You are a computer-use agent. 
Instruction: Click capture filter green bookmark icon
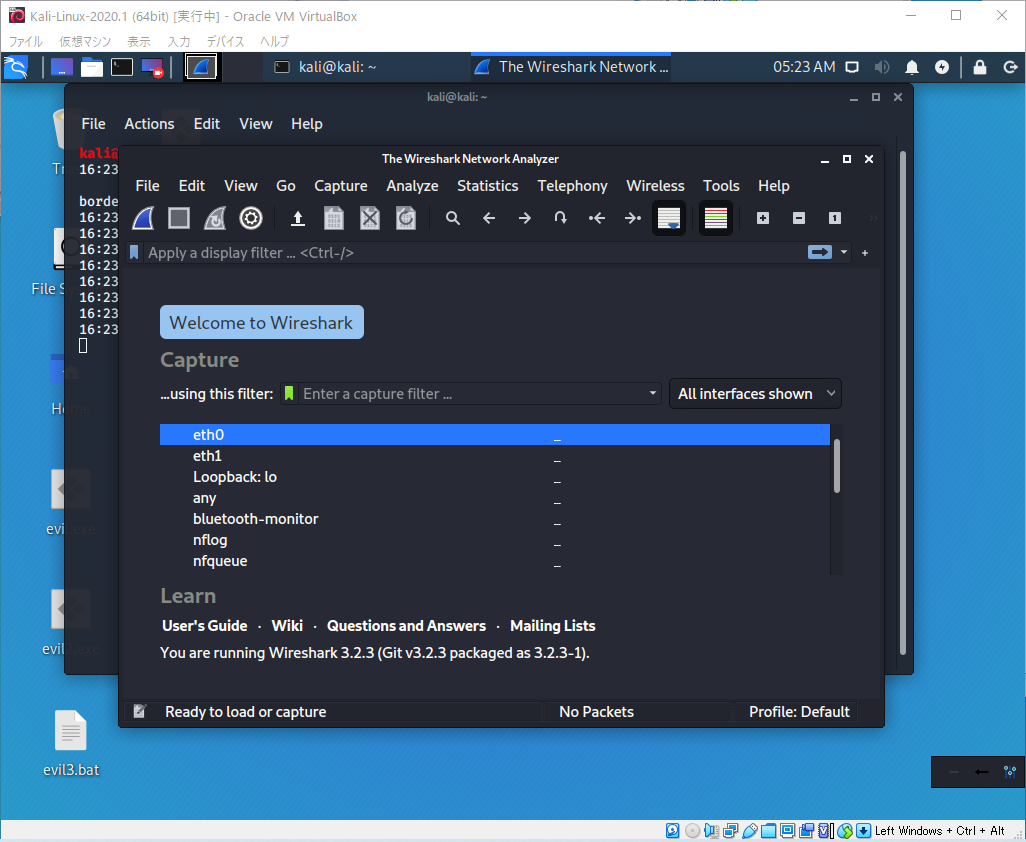click(289, 393)
